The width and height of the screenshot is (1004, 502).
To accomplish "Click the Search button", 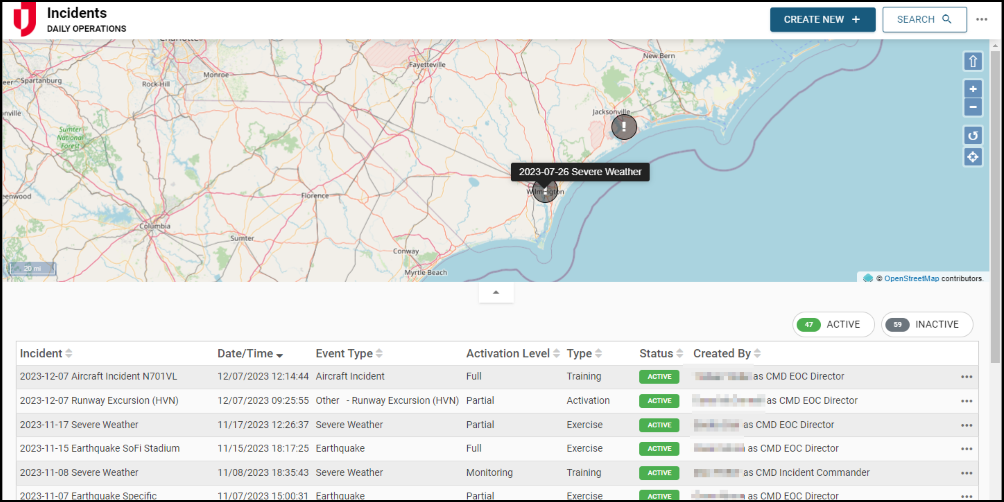I will click(924, 19).
